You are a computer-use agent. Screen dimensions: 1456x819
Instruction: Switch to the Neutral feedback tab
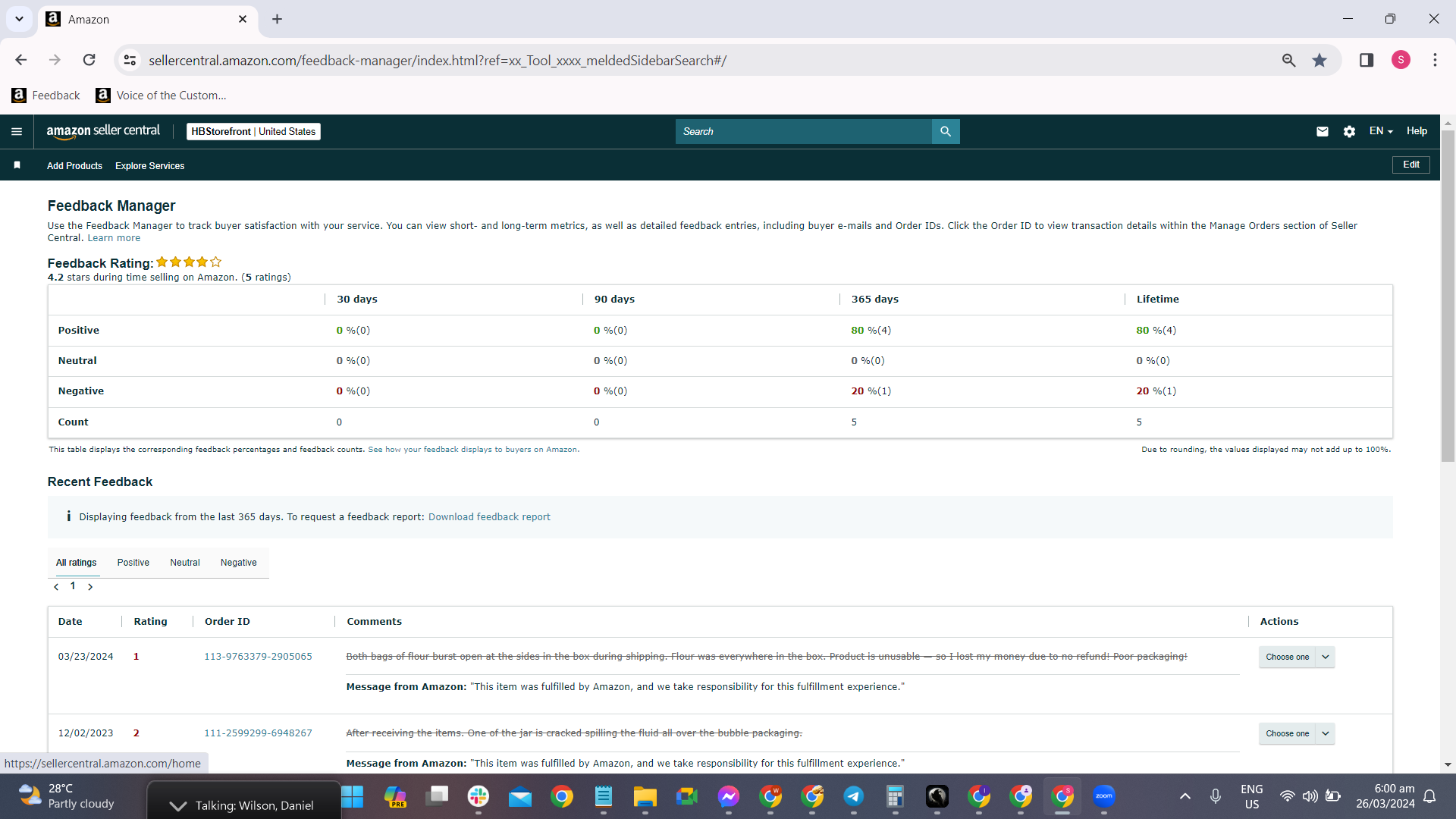click(185, 563)
